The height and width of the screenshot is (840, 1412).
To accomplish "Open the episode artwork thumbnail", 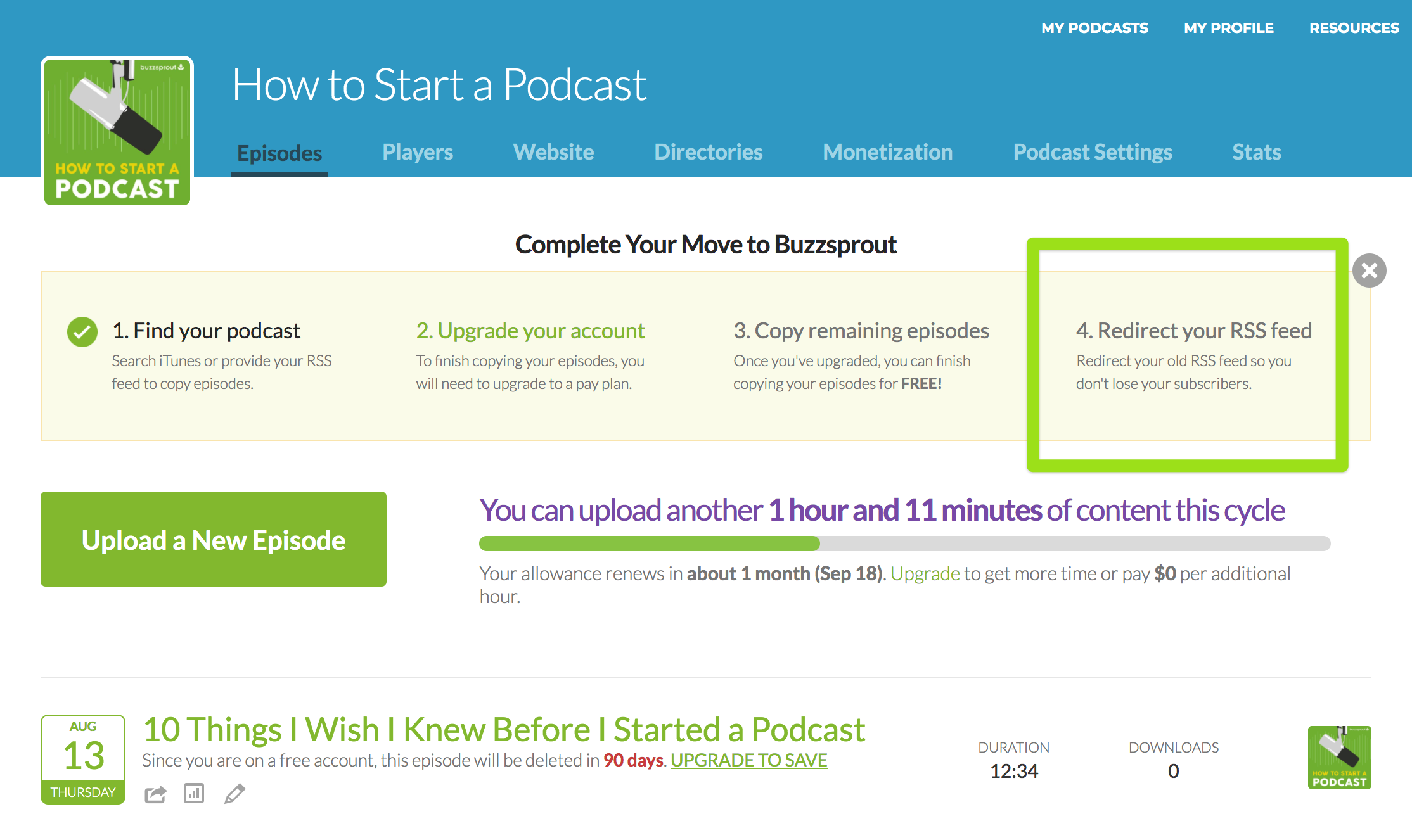I will (x=1339, y=758).
